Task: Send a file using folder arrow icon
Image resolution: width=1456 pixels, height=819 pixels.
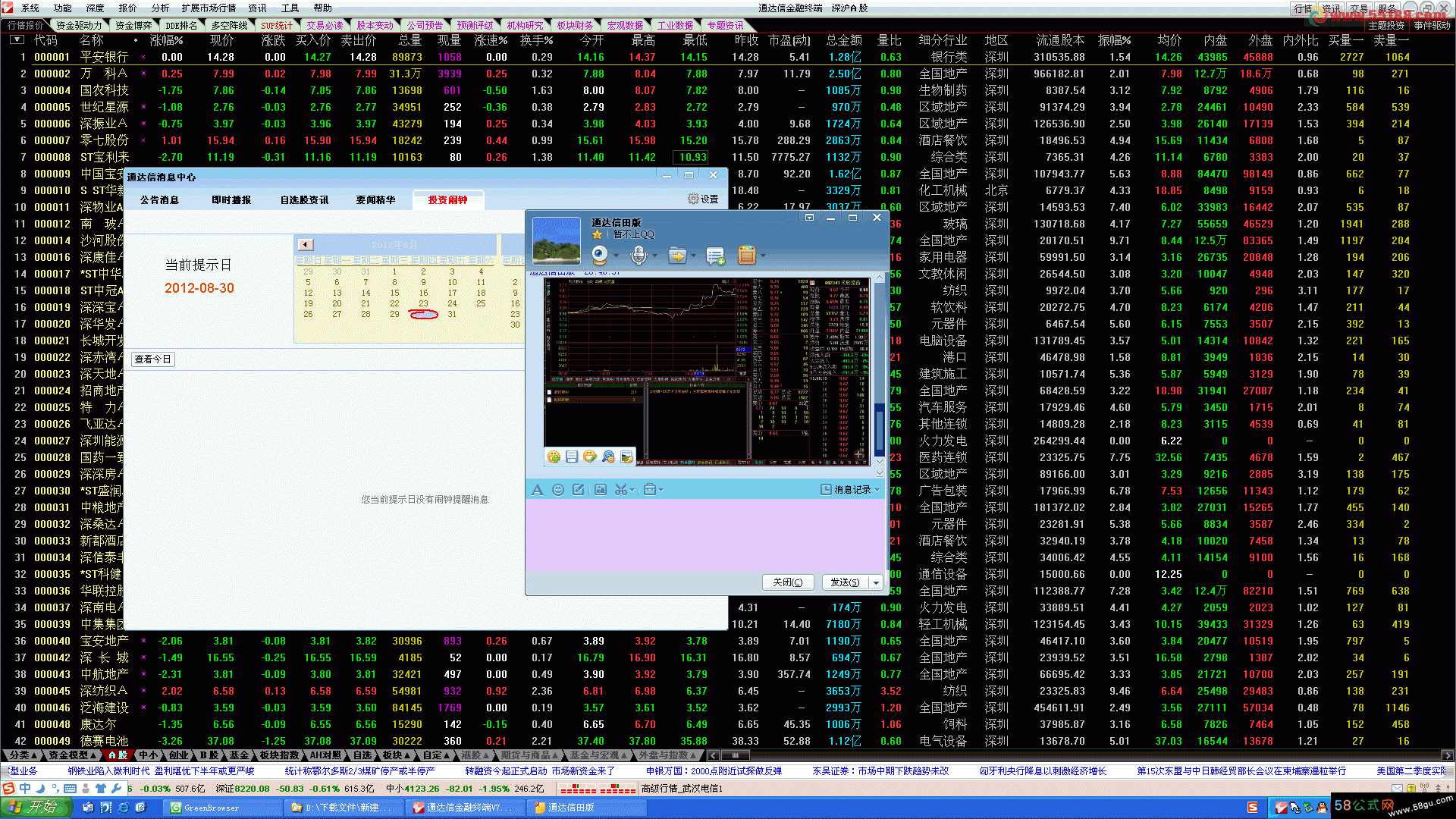Action: coord(676,256)
